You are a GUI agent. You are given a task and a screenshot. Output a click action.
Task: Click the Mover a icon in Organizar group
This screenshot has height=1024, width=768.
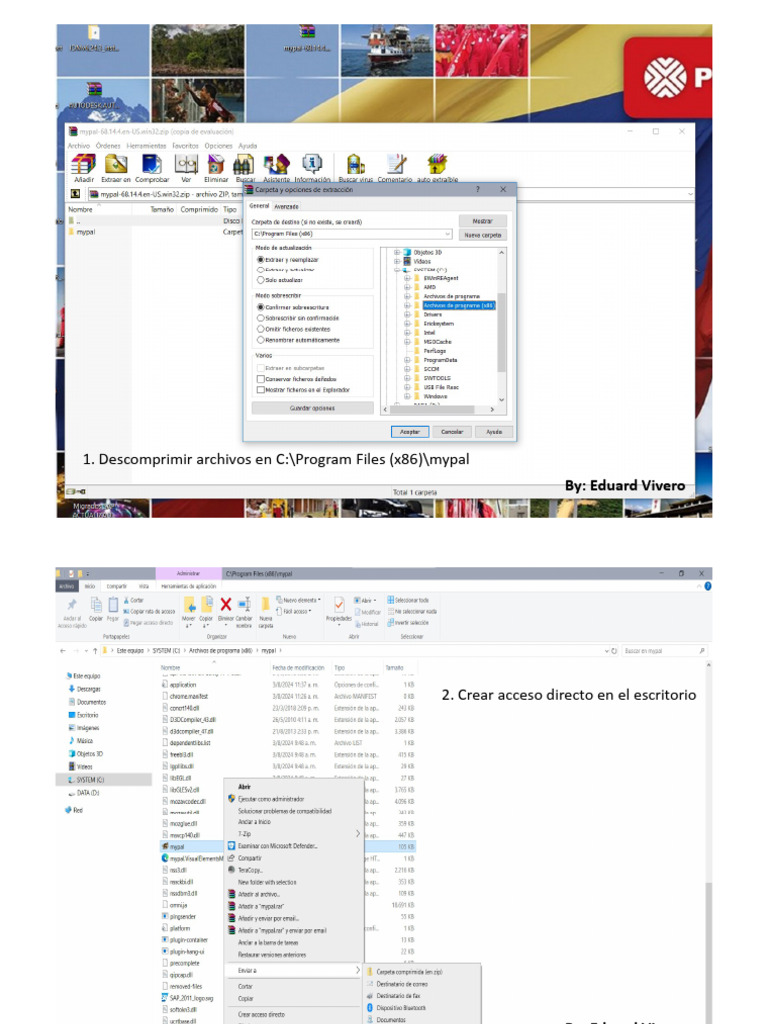189,604
